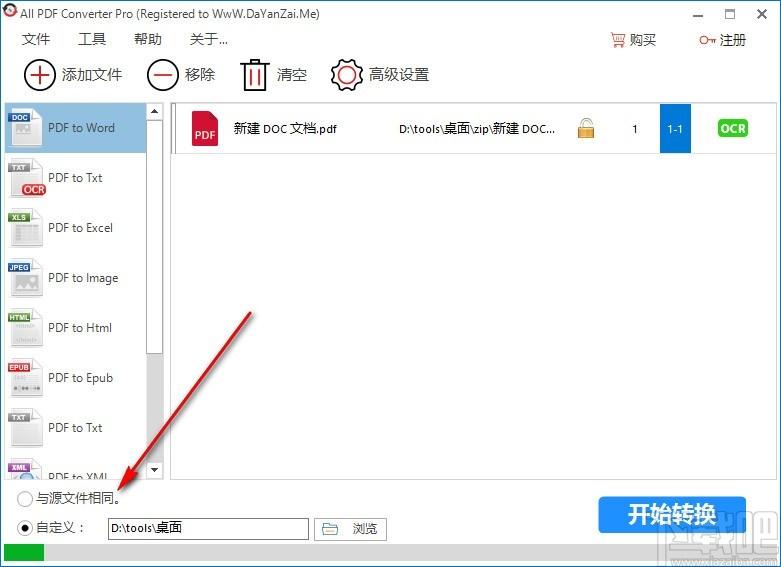Click the 购买 purchase link
Viewport: 781px width, 567px height.
pyautogui.click(x=643, y=40)
